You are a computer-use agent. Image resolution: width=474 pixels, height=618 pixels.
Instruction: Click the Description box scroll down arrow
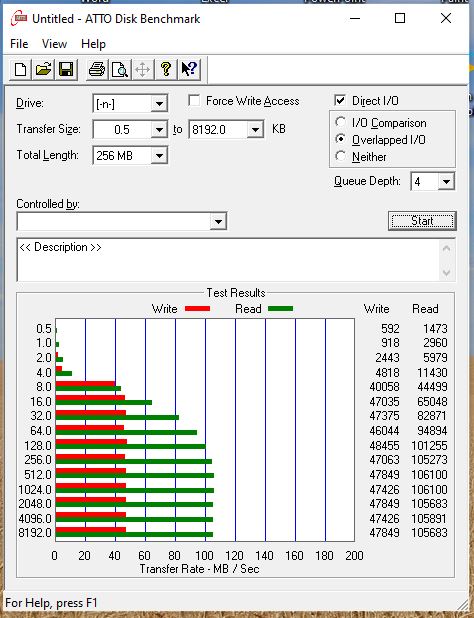point(446,272)
